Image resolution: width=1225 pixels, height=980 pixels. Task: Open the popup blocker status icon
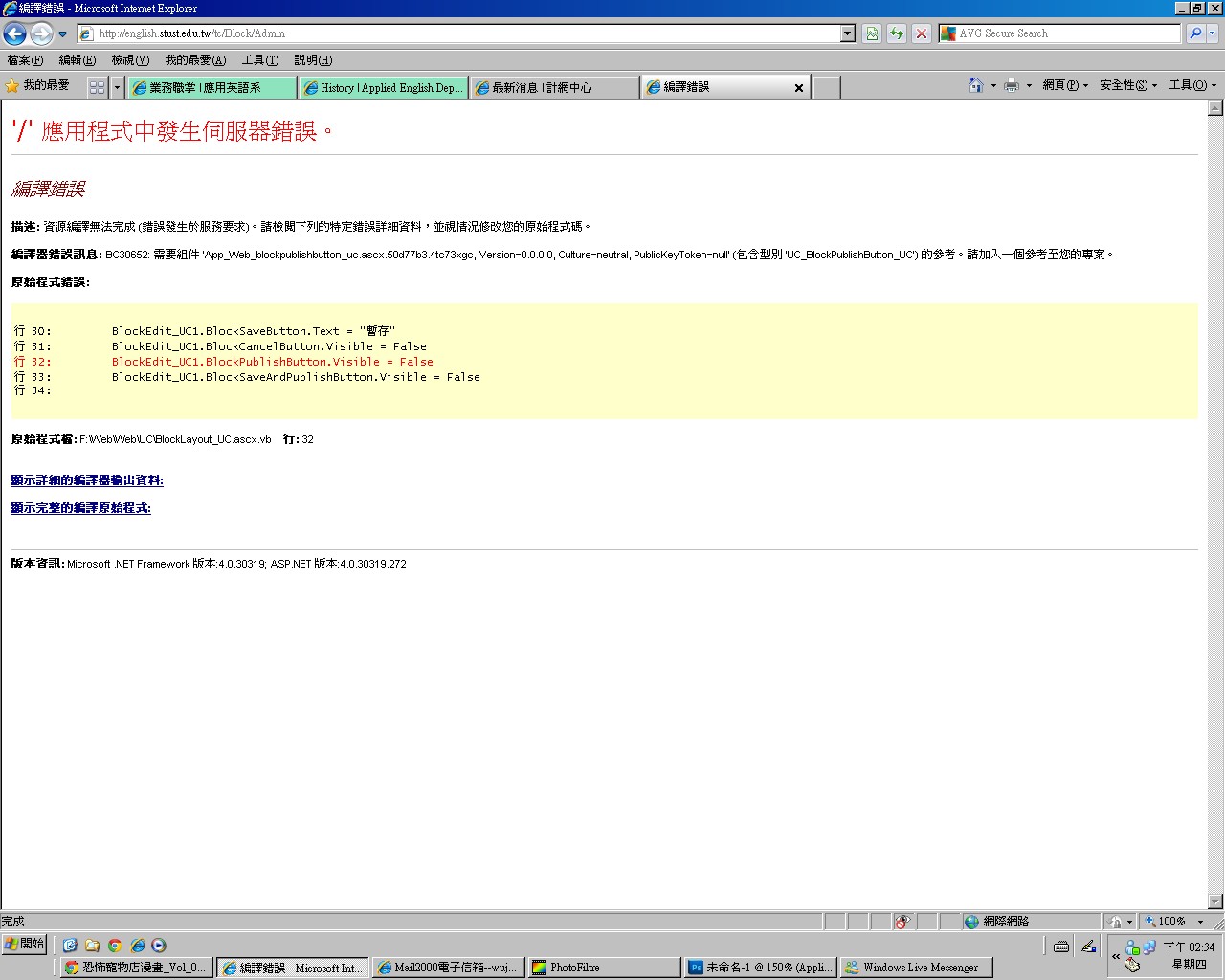pos(902,922)
